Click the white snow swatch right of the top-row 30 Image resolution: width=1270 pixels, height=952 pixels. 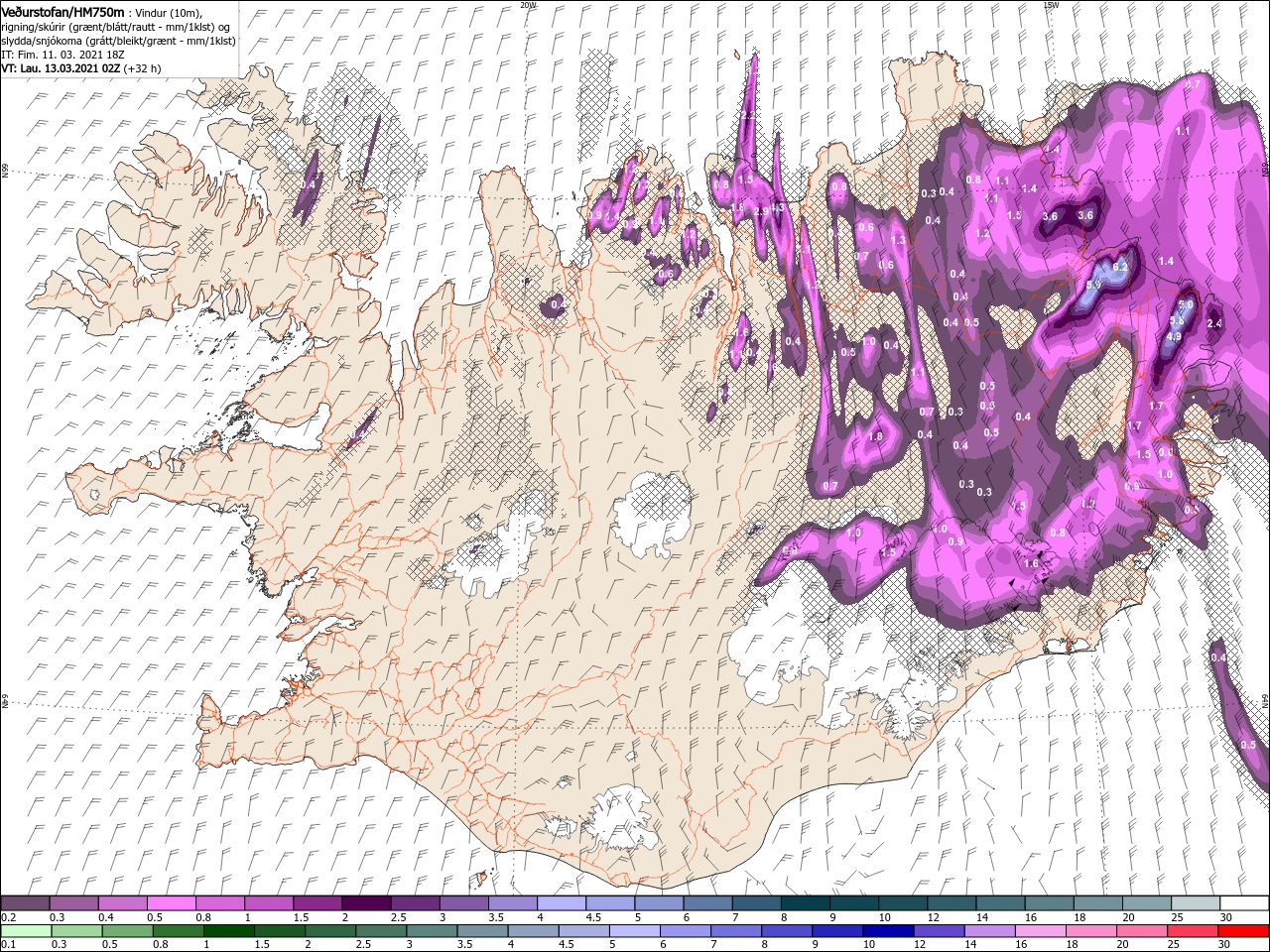click(1244, 903)
